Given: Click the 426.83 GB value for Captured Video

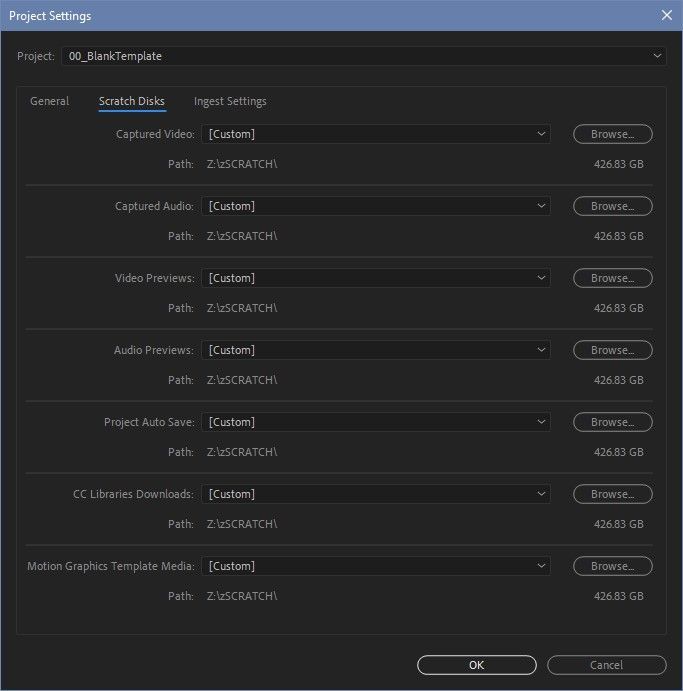Looking at the screenshot, I should [x=619, y=164].
